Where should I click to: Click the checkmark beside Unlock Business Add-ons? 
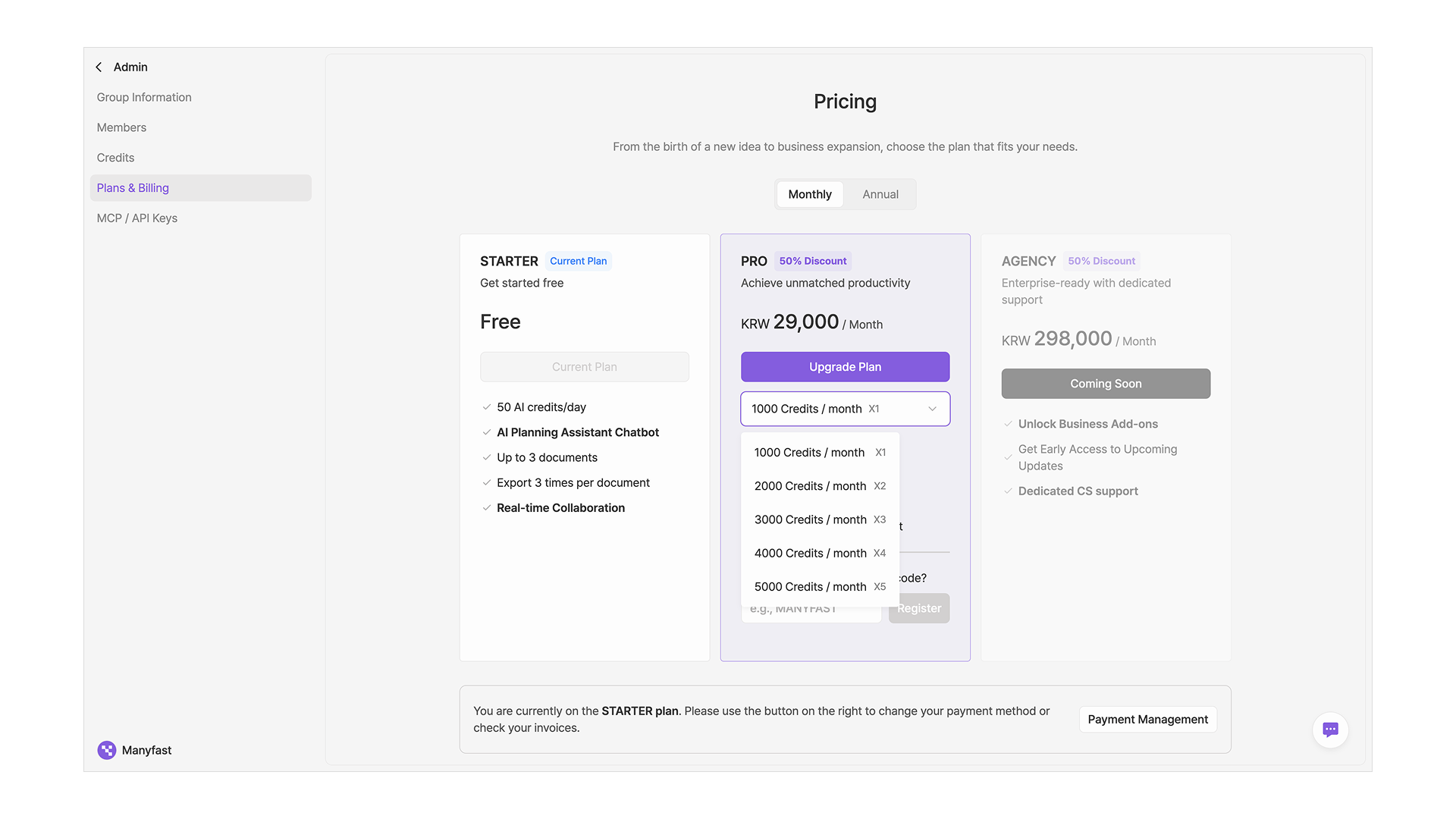coord(1008,424)
